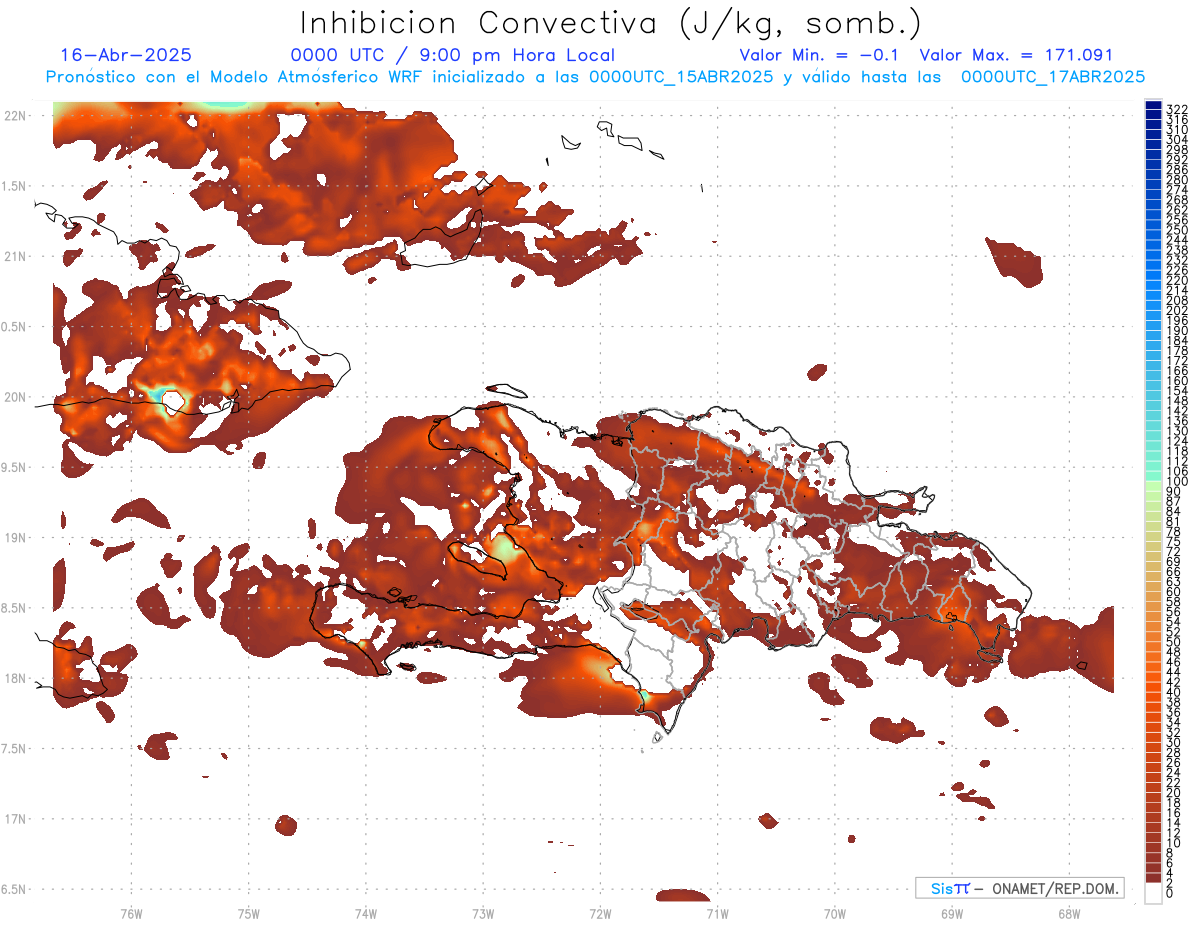This screenshot has height=927, width=1200.
Task: Click the '0000UTC_15ABR2025' initialization time
Action: 681,77
